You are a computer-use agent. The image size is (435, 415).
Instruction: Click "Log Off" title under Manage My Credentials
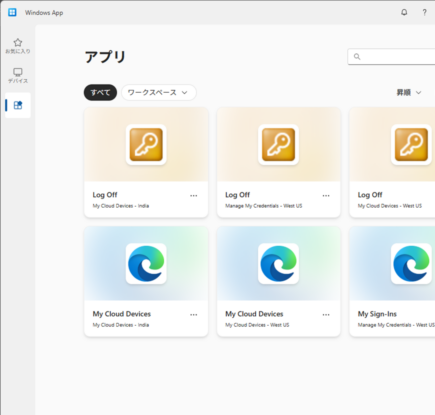pos(238,195)
